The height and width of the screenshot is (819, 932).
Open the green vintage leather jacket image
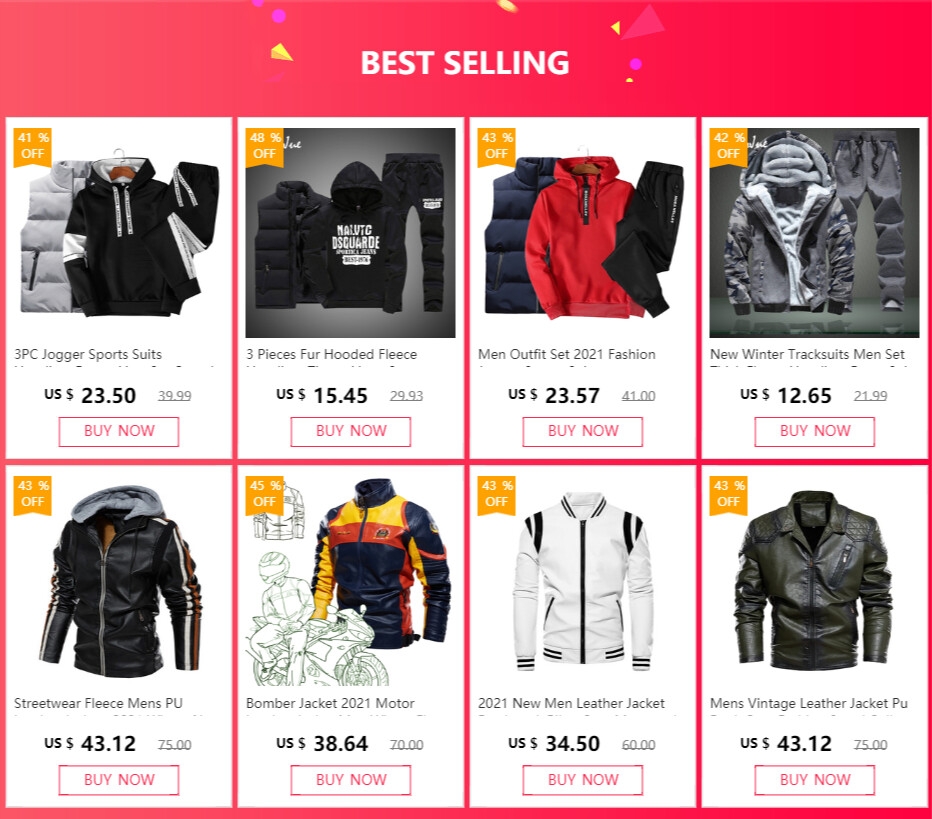[x=814, y=581]
